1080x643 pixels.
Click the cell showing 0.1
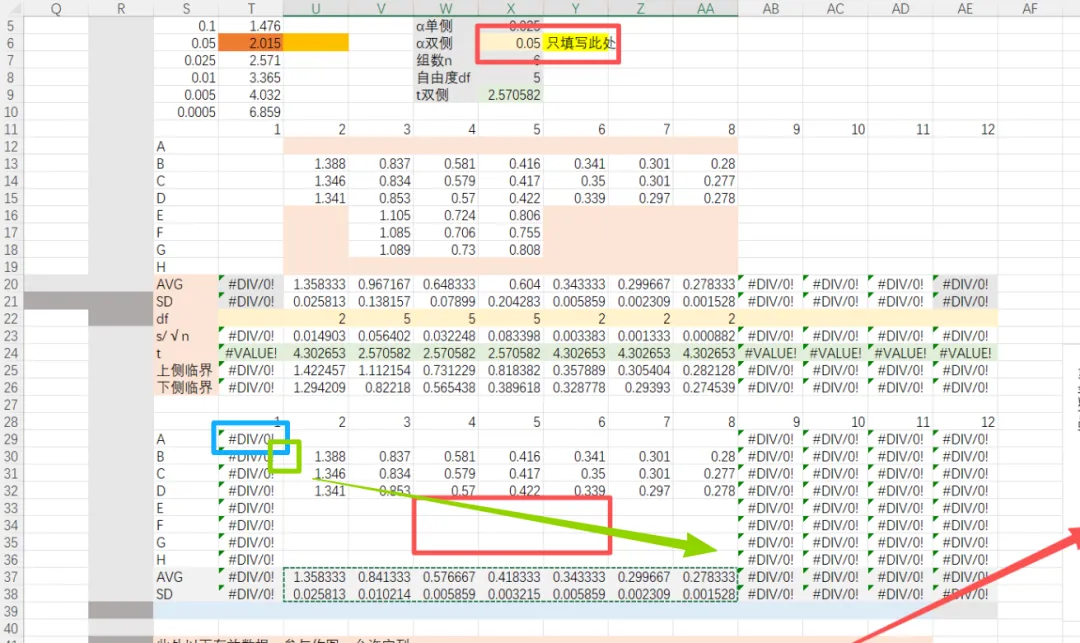[x=186, y=26]
